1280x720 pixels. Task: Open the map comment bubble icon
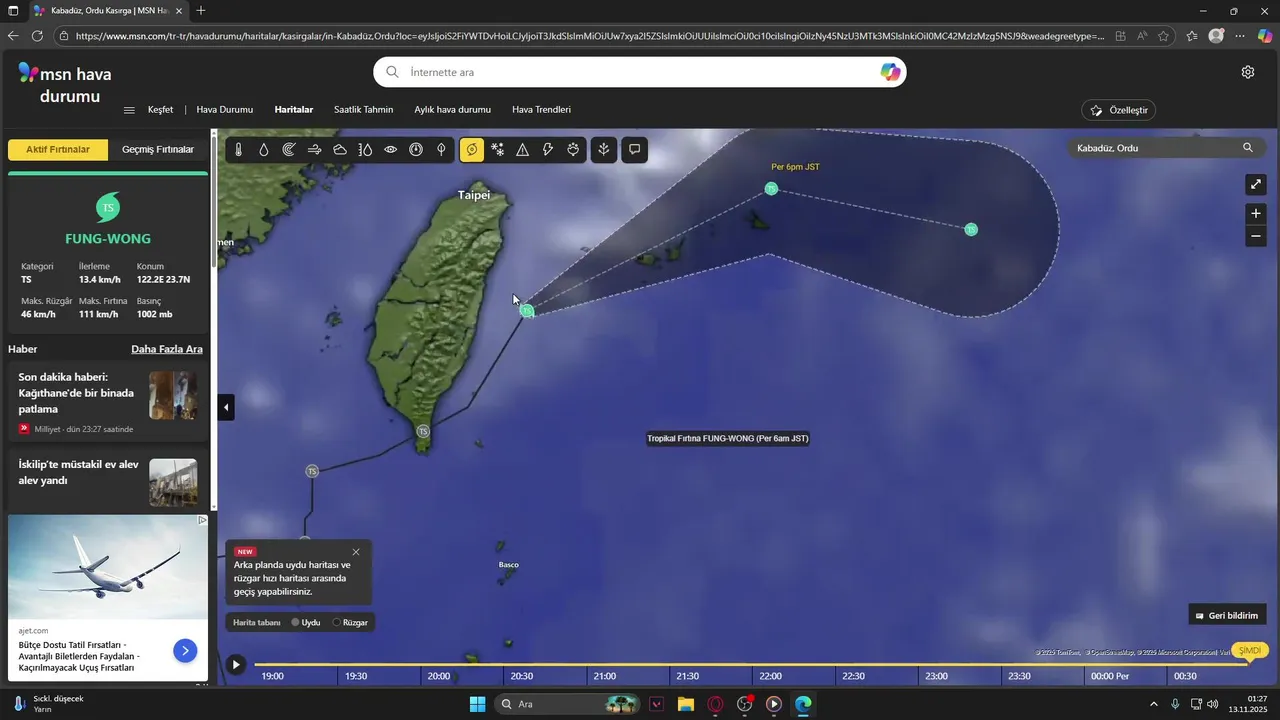[634, 150]
